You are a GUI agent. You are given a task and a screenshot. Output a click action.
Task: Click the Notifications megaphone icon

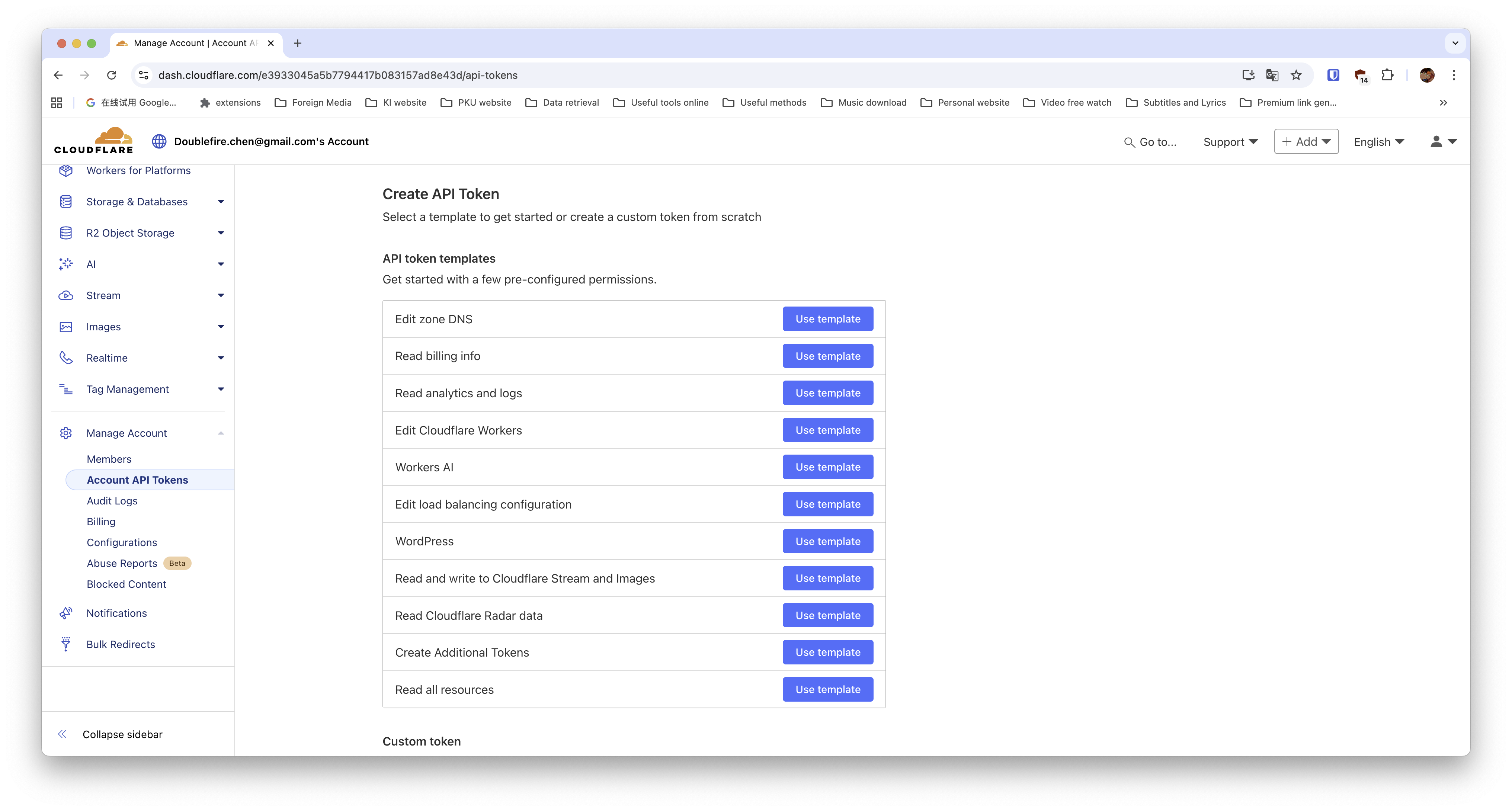pyautogui.click(x=66, y=613)
